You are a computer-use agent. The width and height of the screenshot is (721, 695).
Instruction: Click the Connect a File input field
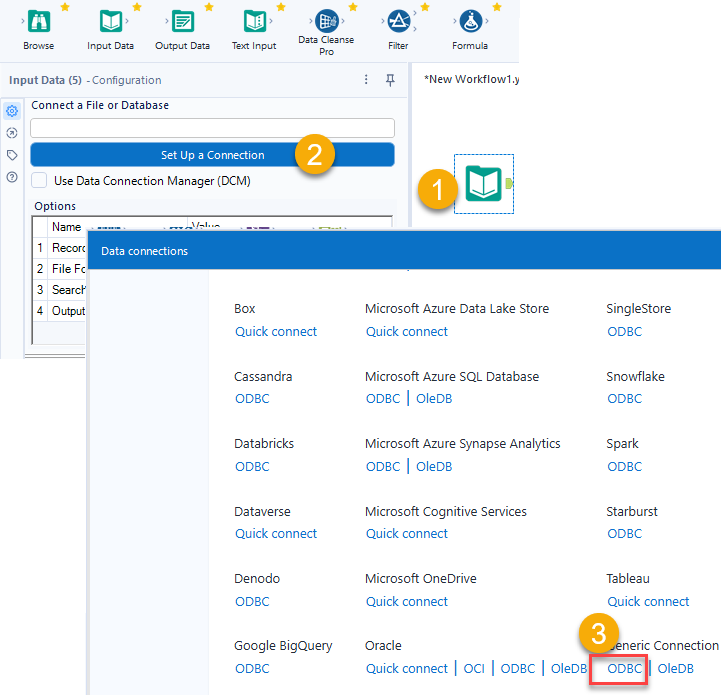[x=212, y=128]
